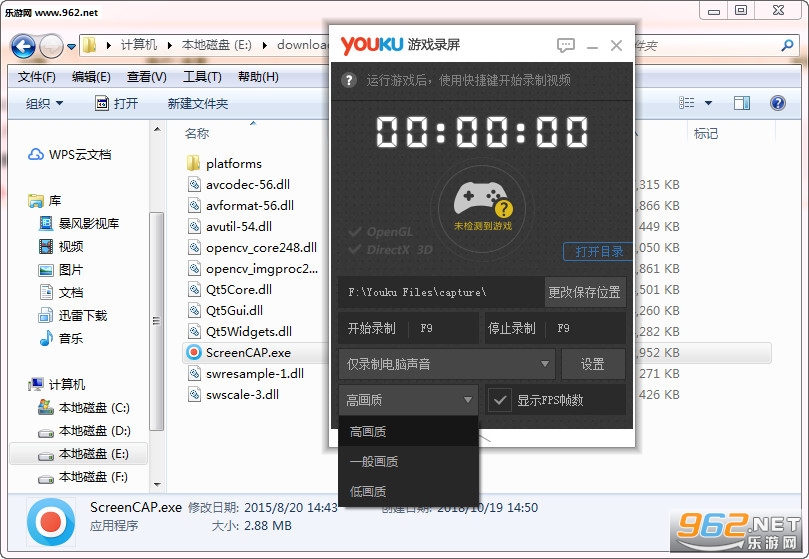The image size is (809, 559).
Task: Click the navigation pane scroll up arrow
Action: coord(157,129)
